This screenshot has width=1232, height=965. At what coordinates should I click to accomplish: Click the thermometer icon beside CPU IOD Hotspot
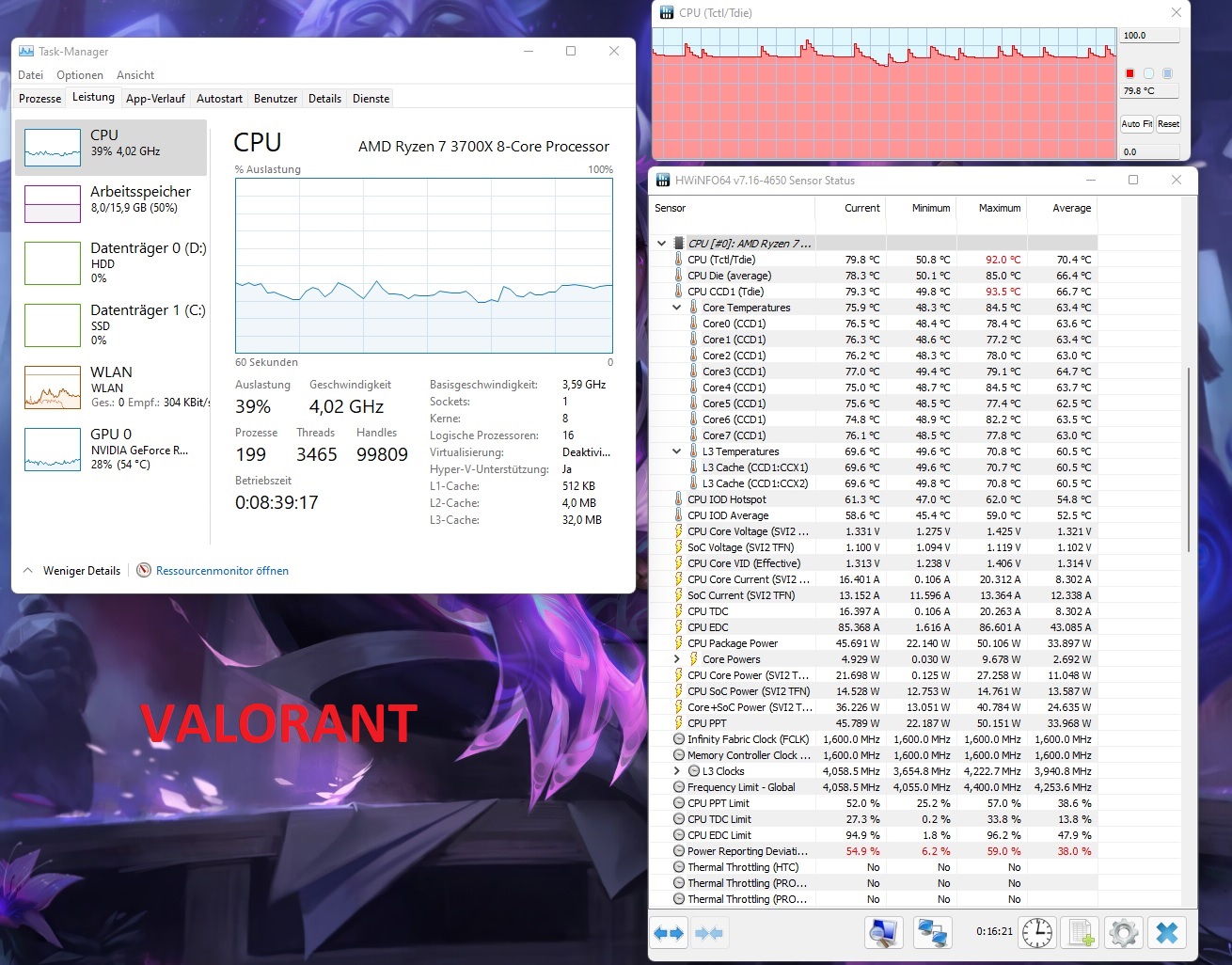[x=678, y=499]
